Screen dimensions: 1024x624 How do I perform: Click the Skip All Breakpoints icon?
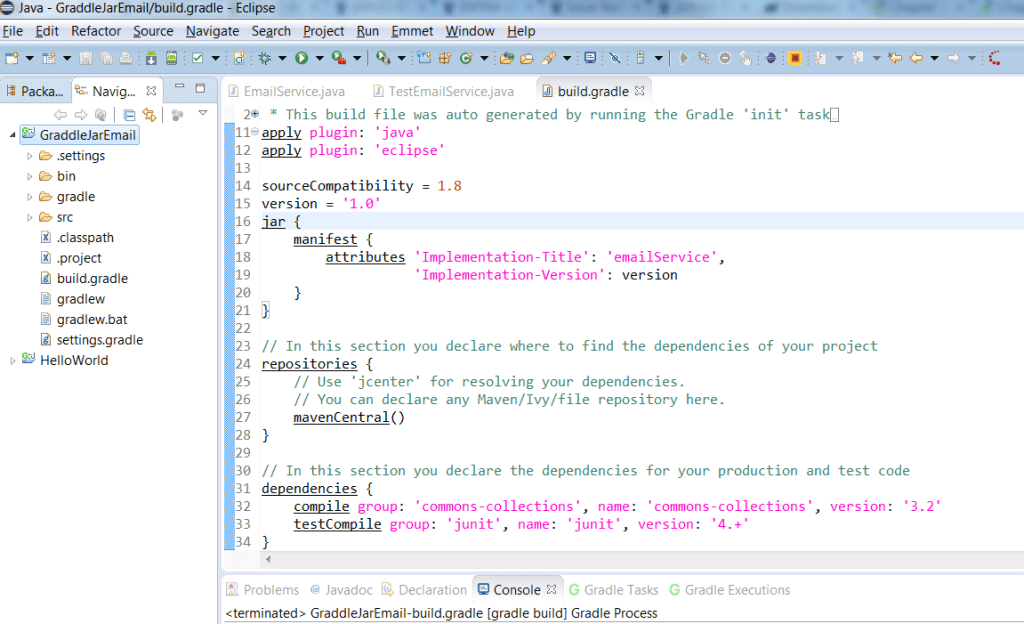pyautogui.click(x=615, y=58)
